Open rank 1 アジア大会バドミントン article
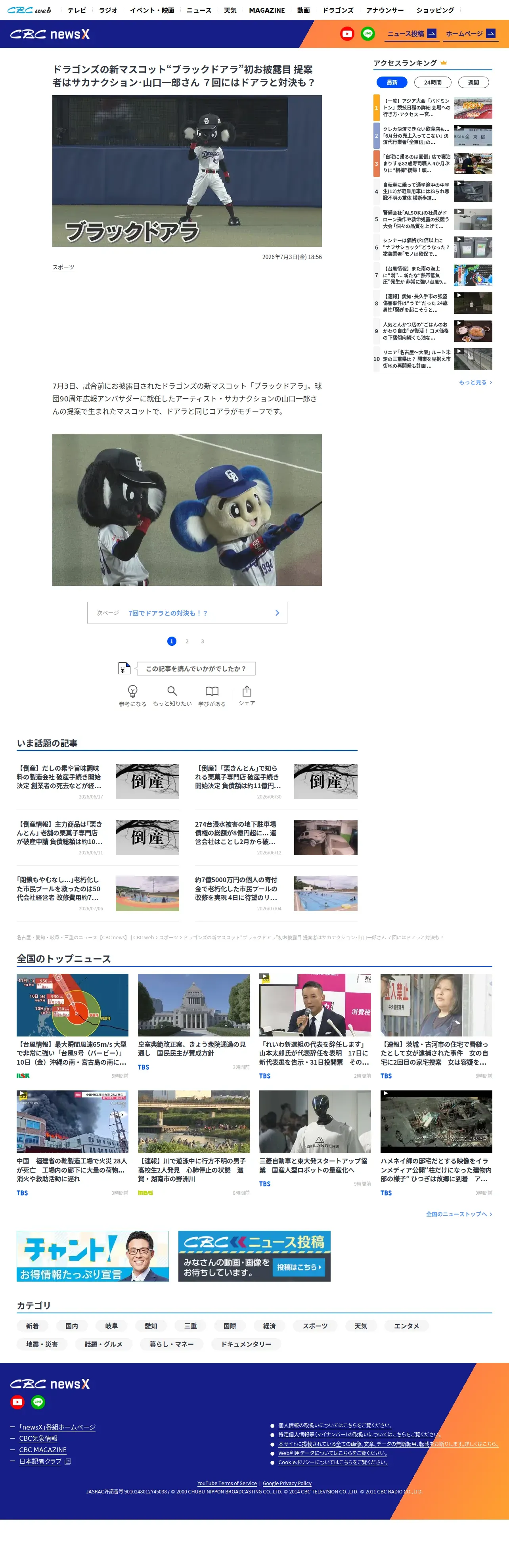This screenshot has height=1568, width=509. (x=433, y=108)
